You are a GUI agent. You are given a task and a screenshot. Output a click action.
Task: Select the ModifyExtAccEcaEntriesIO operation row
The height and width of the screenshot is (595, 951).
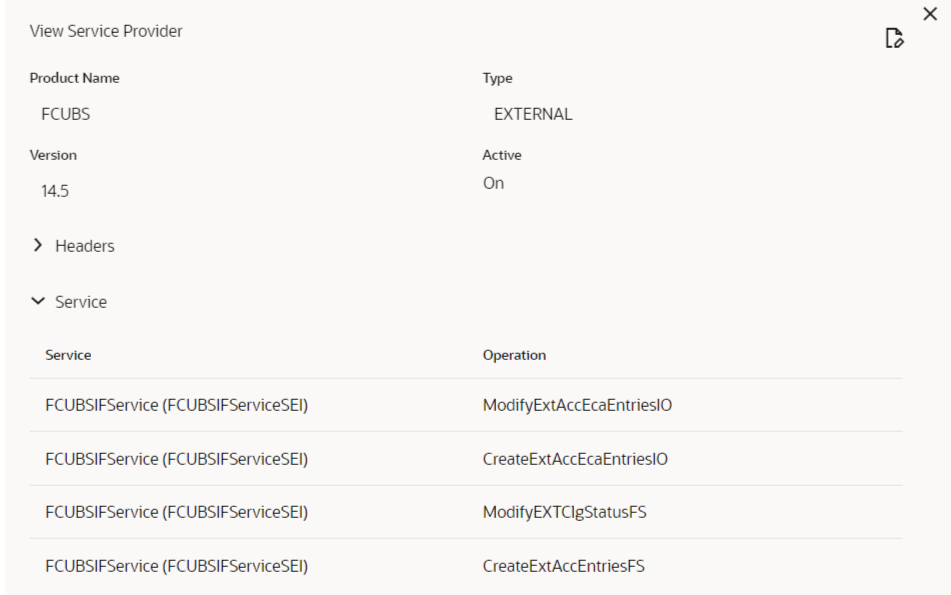(x=466, y=405)
